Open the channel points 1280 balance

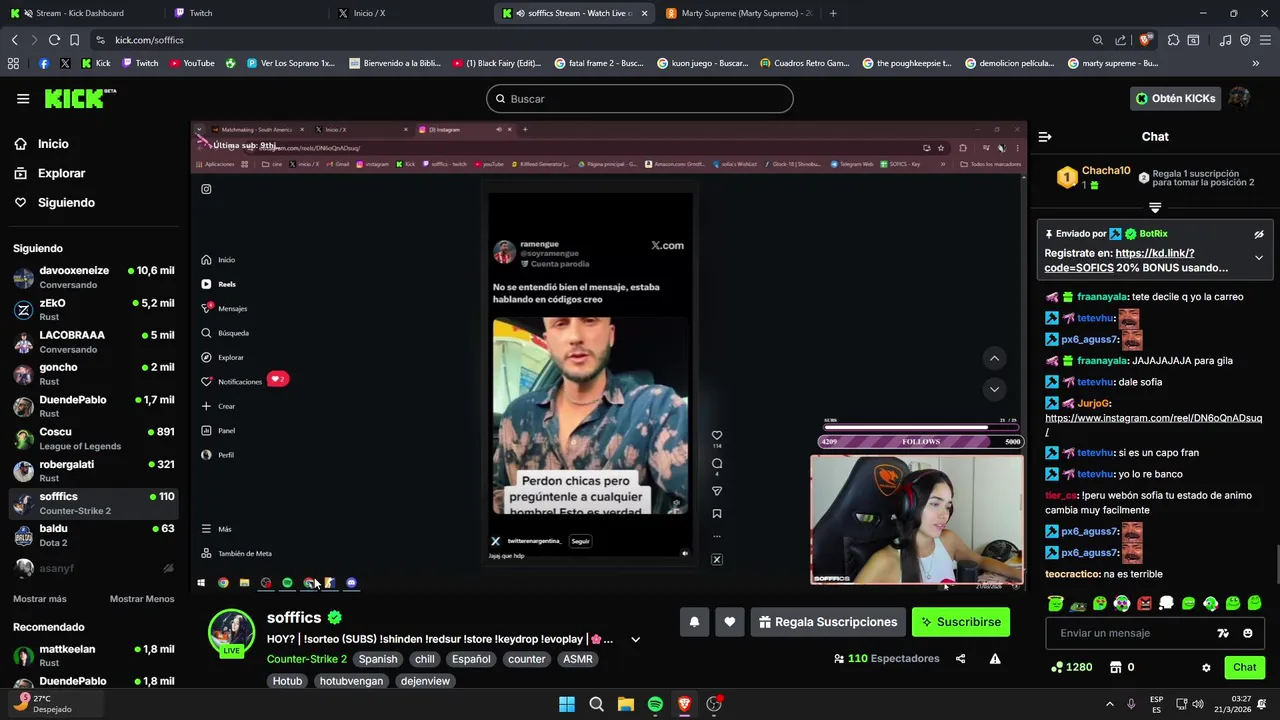(1071, 667)
